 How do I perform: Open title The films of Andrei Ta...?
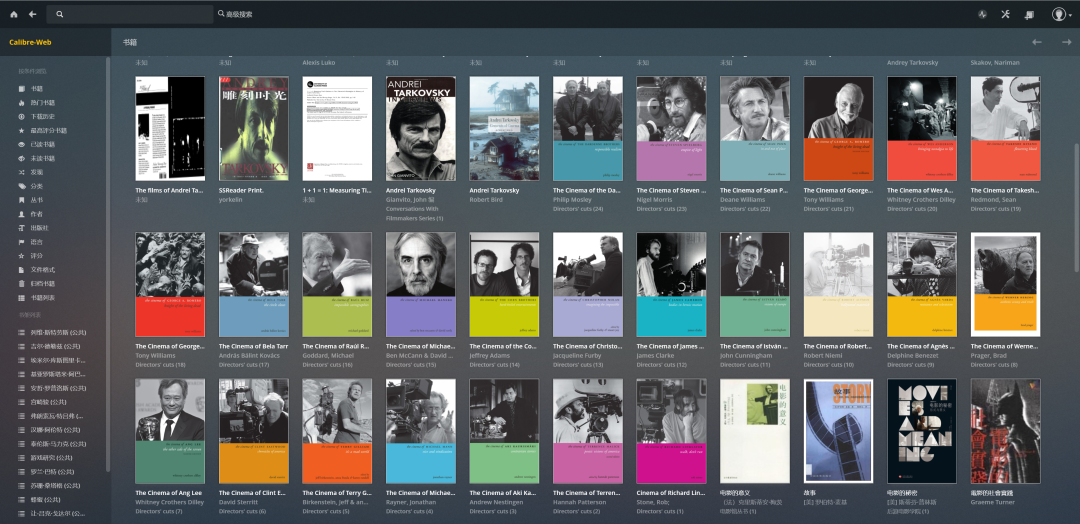coord(169,190)
